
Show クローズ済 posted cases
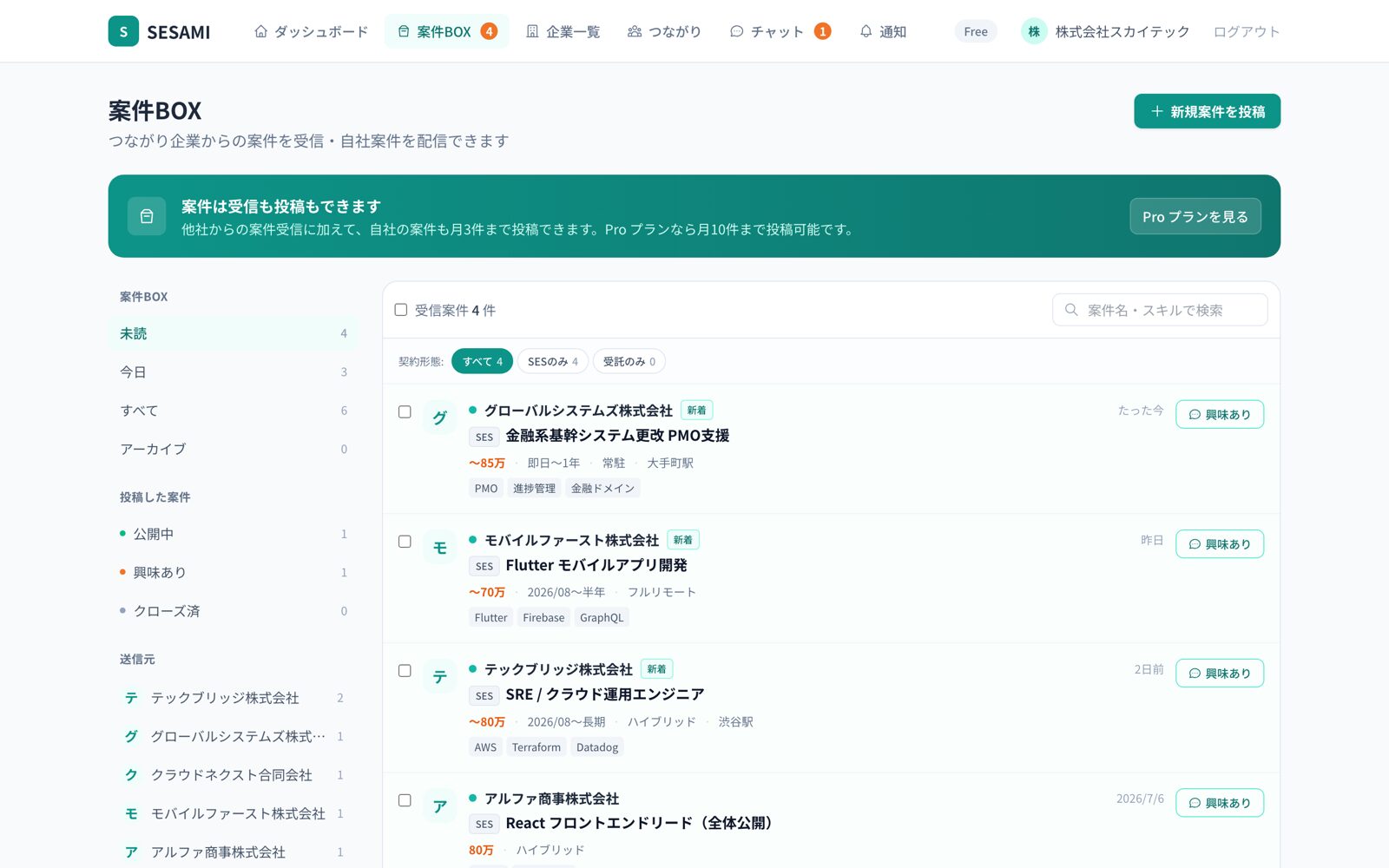[x=233, y=611]
